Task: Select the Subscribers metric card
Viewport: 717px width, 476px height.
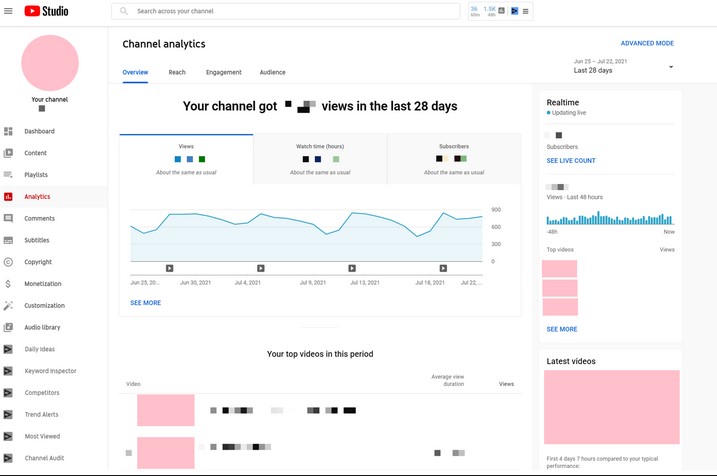Action: point(454,159)
